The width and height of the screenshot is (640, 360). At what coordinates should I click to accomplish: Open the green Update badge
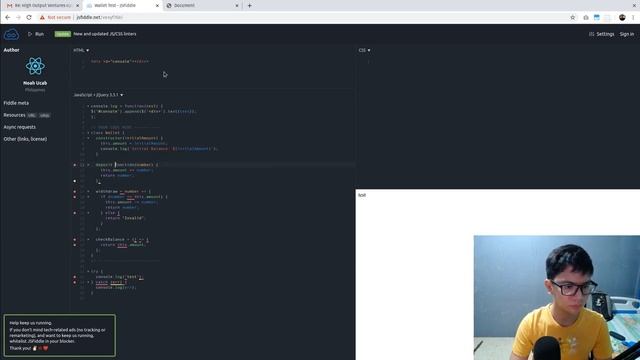point(62,34)
